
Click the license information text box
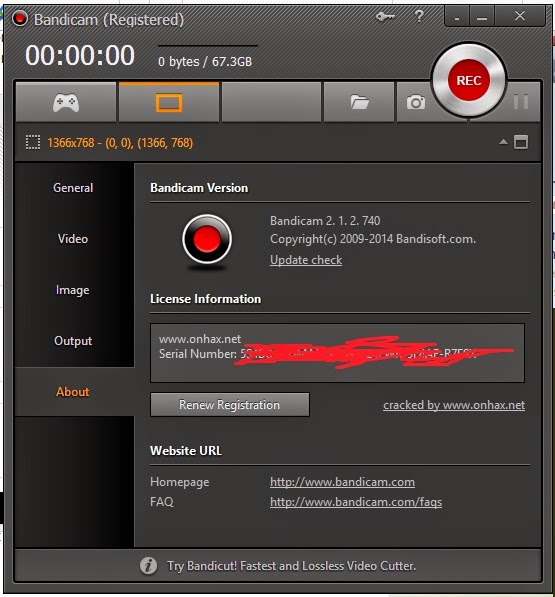point(337,353)
